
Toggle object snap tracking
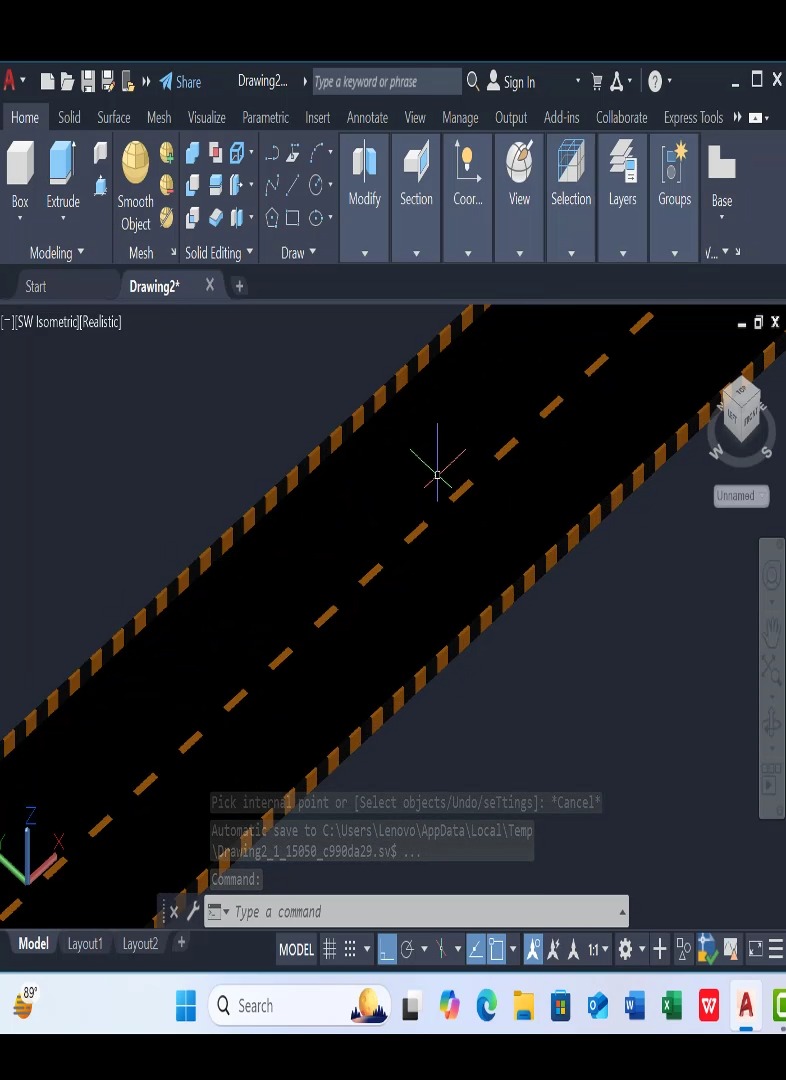(x=476, y=950)
